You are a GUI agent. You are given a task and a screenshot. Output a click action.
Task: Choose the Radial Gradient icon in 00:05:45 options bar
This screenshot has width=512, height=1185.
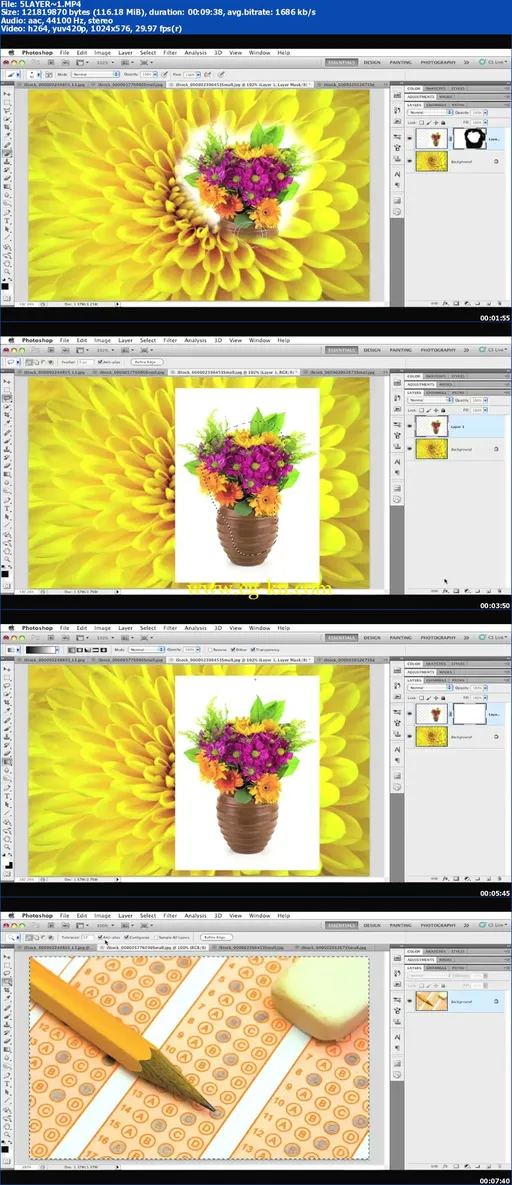tap(79, 648)
